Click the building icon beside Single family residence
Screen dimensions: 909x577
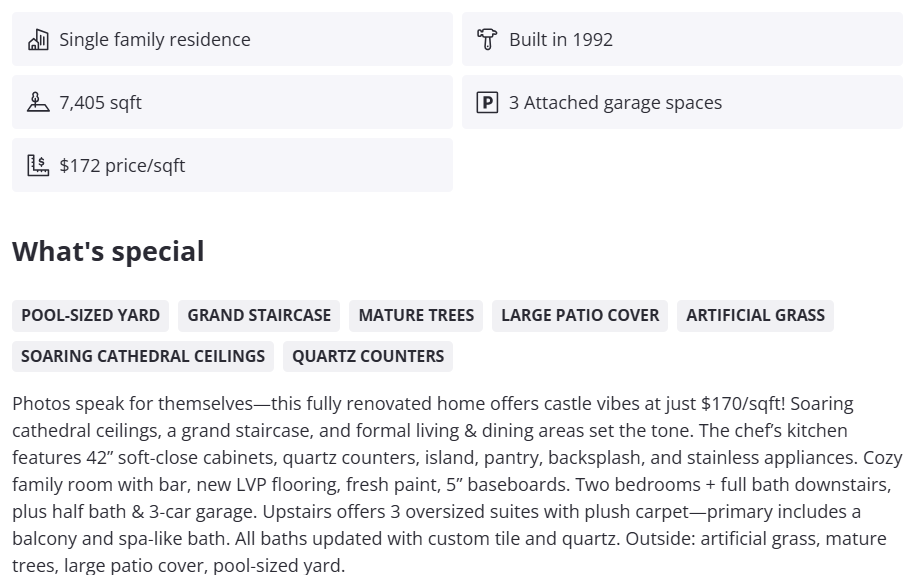pos(38,40)
